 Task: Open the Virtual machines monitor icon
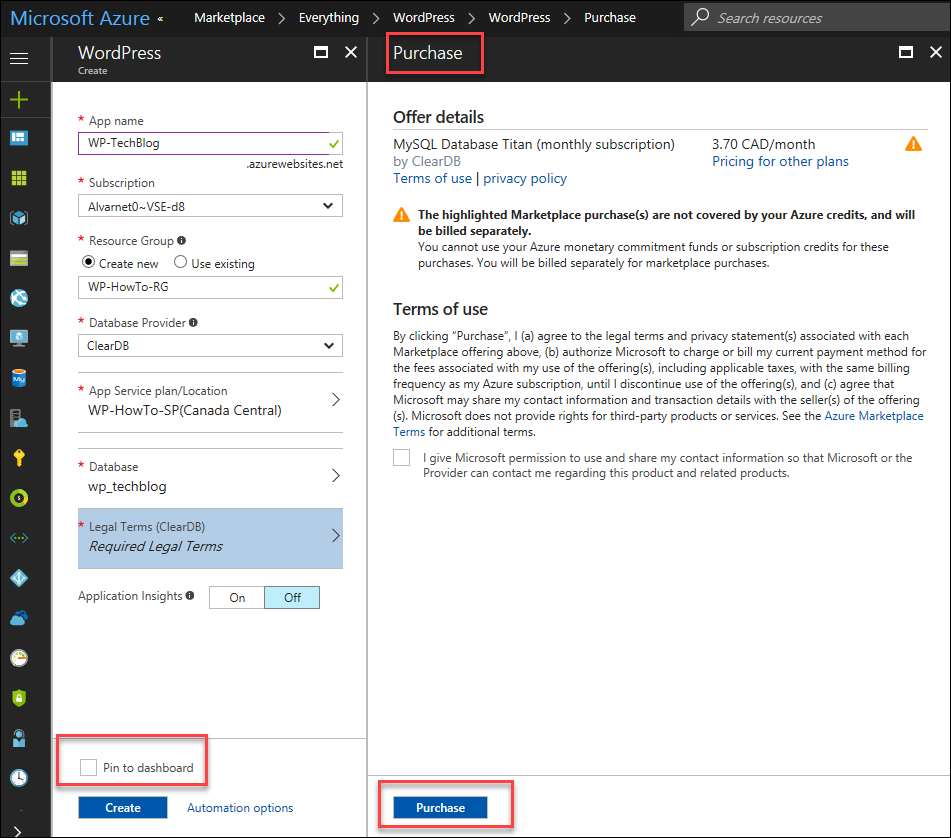click(19, 338)
